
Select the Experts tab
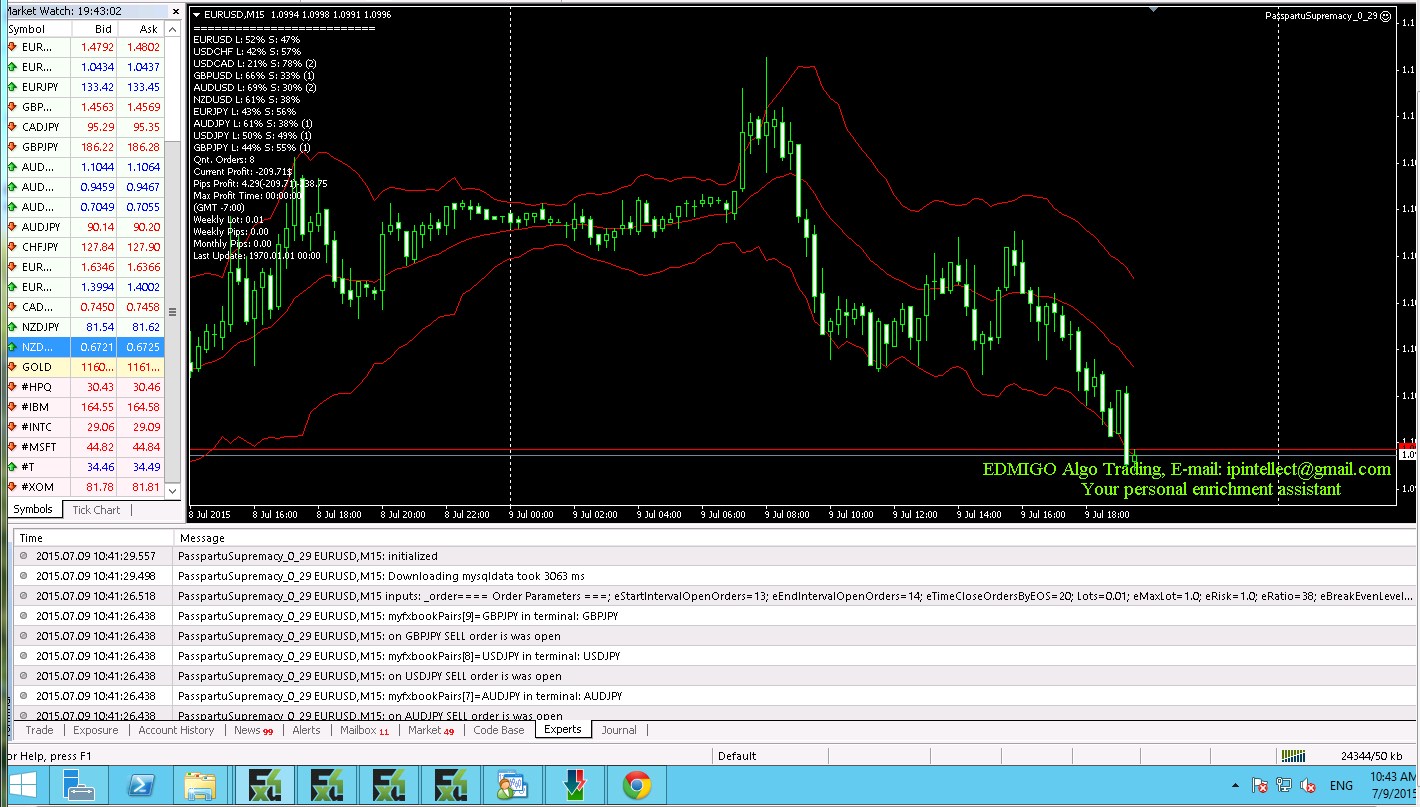click(x=562, y=730)
